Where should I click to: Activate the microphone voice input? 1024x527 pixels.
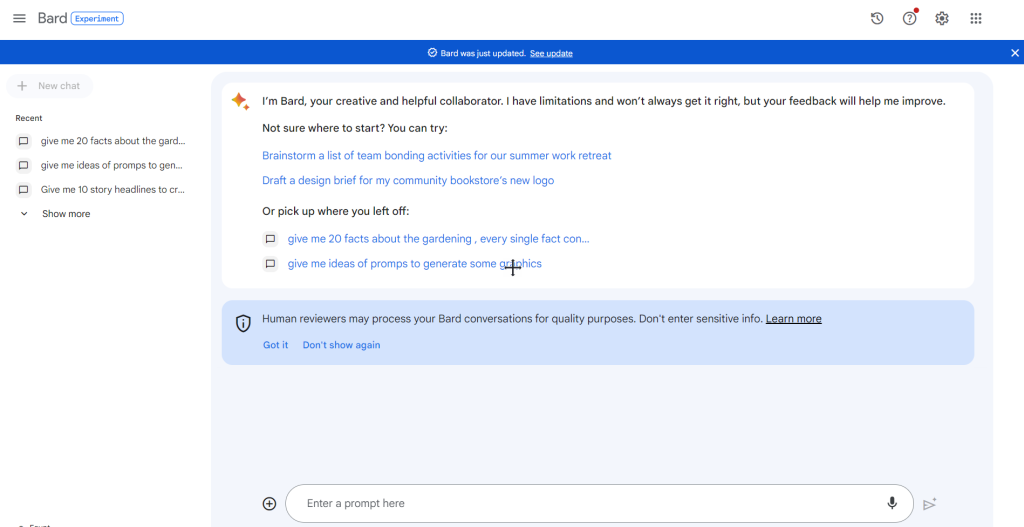[892, 503]
